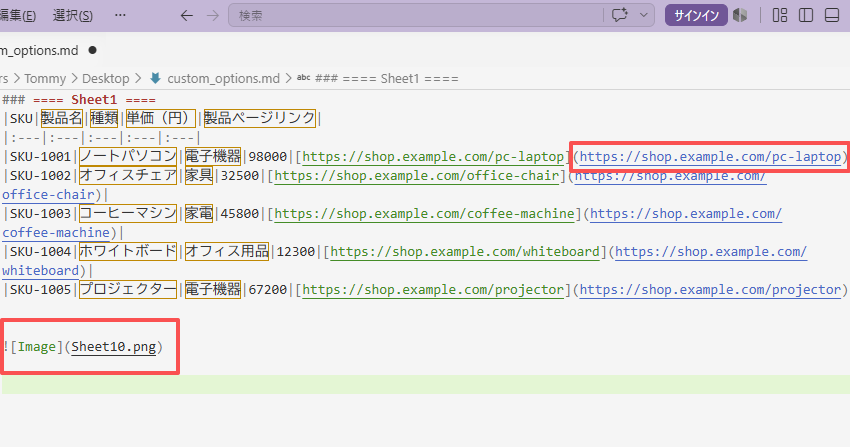Click the unsaved dot on custom_options.md tab

[x=92, y=50]
